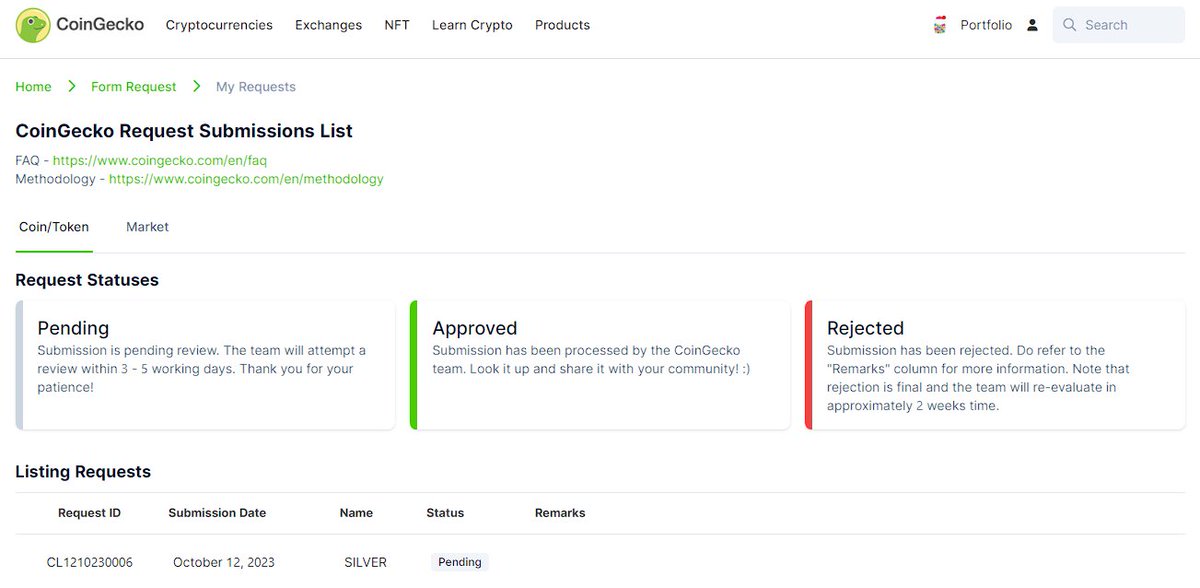The height and width of the screenshot is (588, 1200).
Task: Click the magnifier icon in search box
Action: [1070, 25]
